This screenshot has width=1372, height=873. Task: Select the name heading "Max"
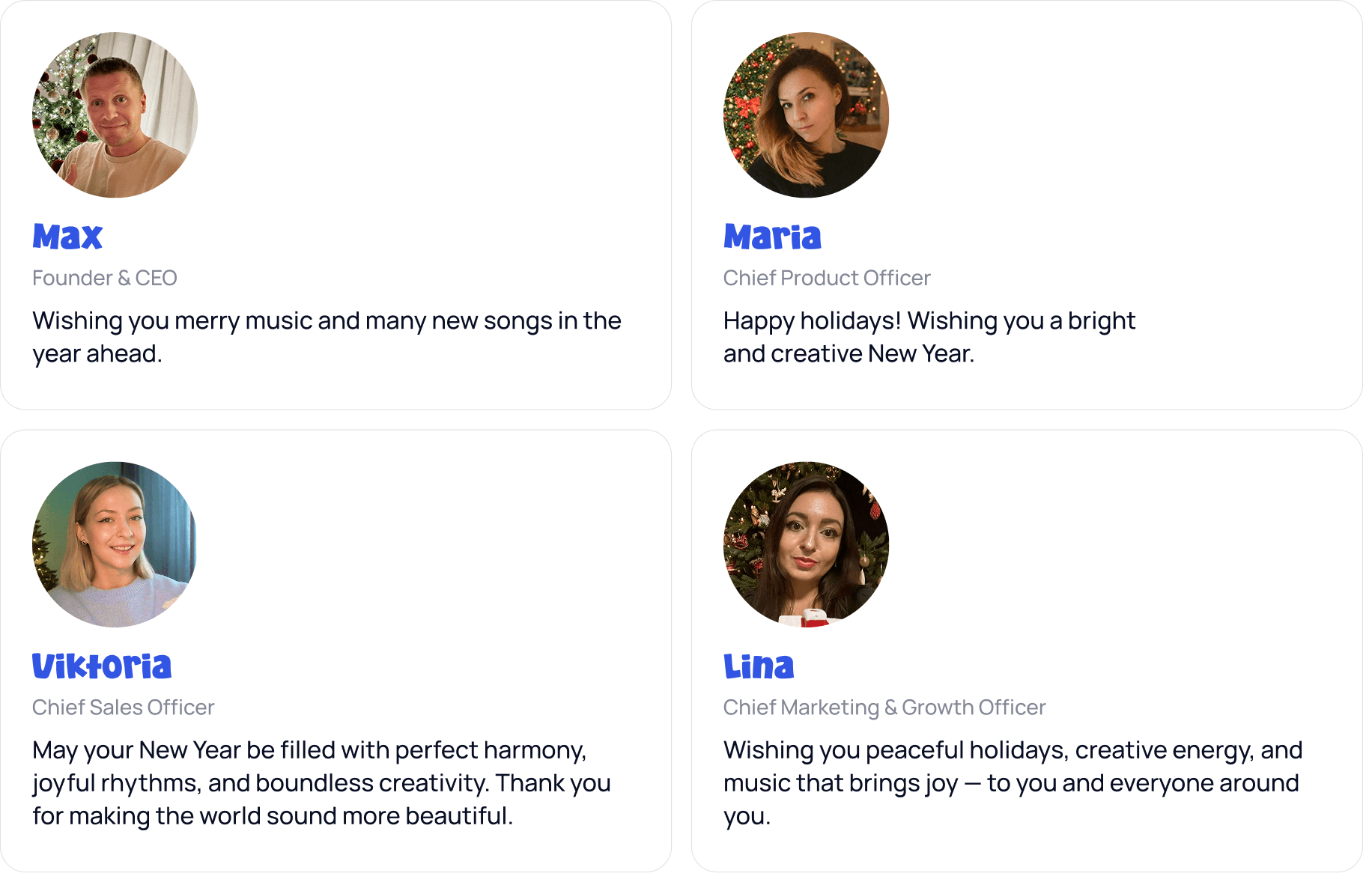coord(67,237)
